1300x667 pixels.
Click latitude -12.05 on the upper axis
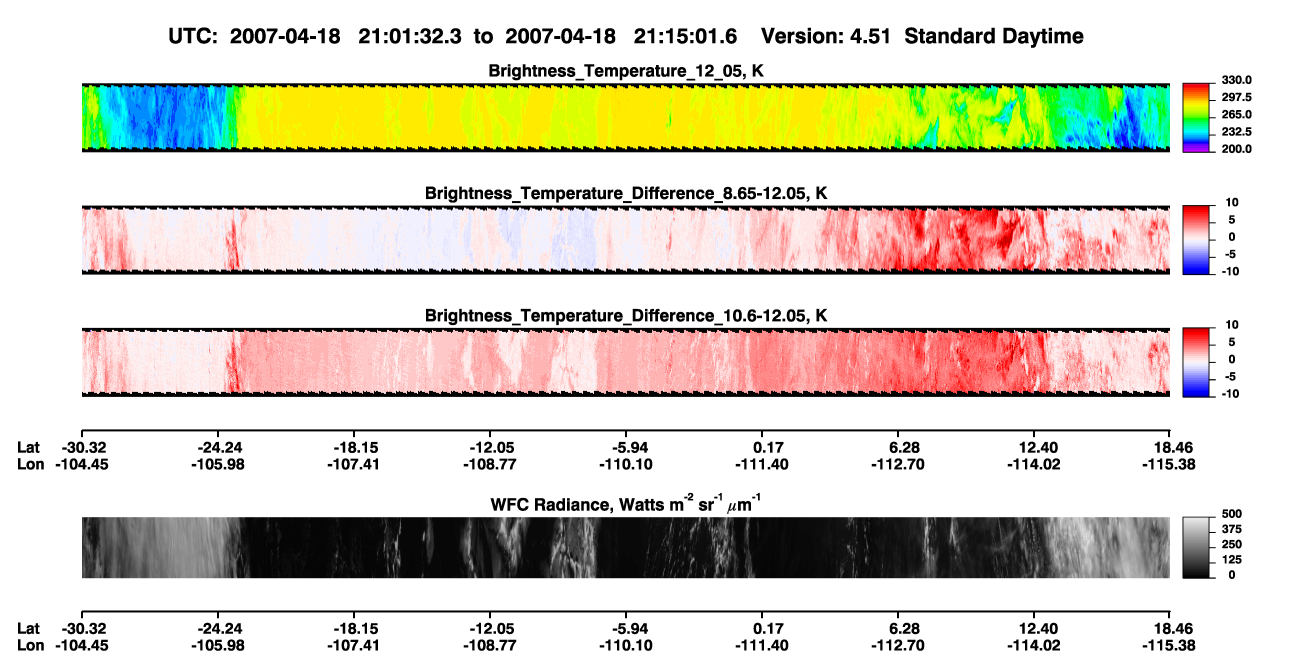coord(489,447)
